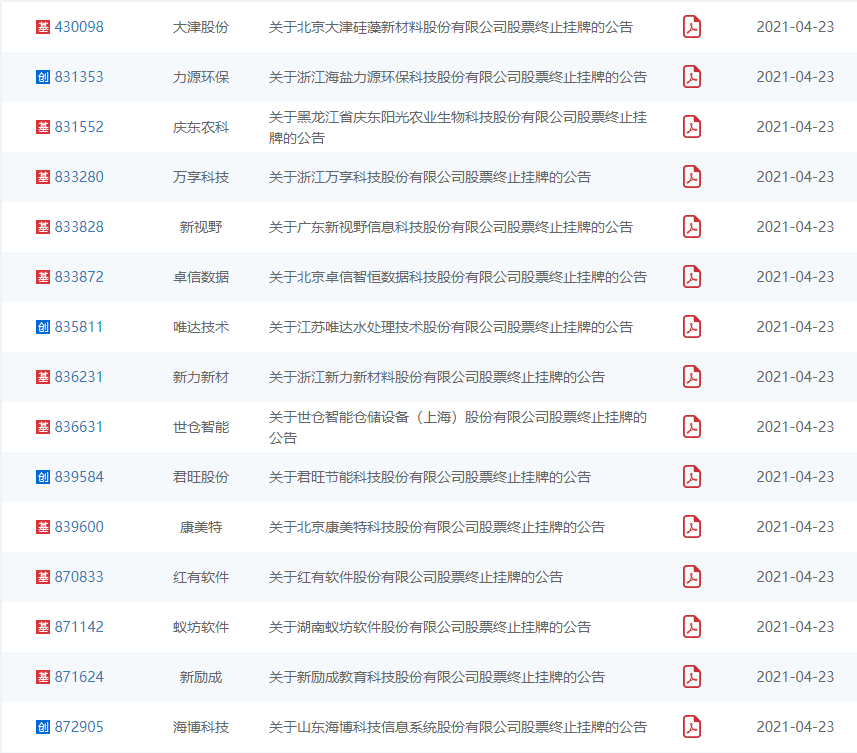Image resolution: width=857 pixels, height=753 pixels.
Task: Open PDF for 万享科技 announcement
Action: [x=692, y=177]
